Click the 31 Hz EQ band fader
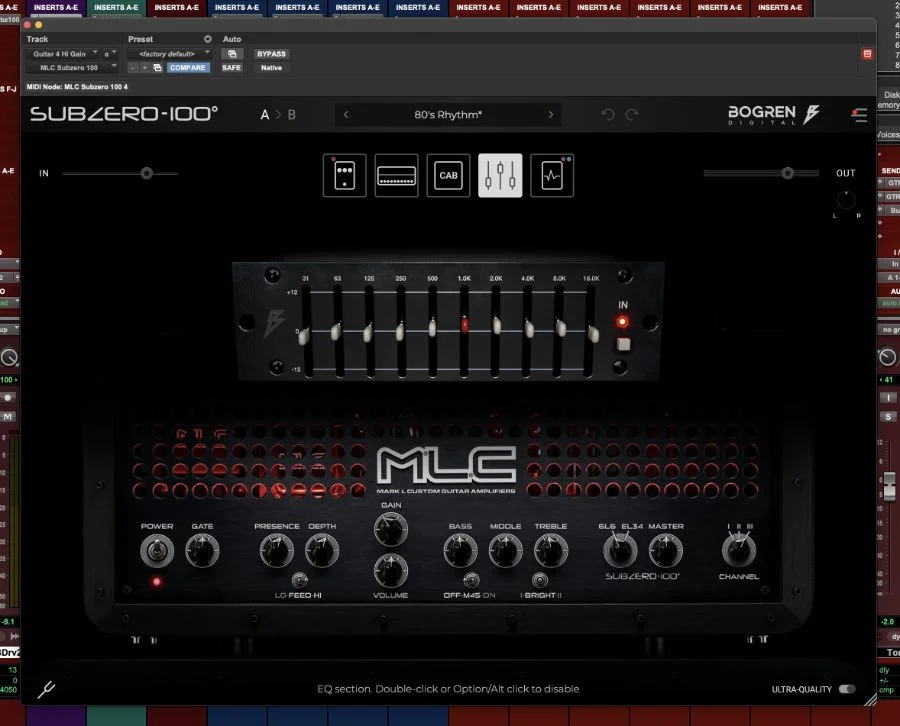The height and width of the screenshot is (726, 900). (x=304, y=336)
